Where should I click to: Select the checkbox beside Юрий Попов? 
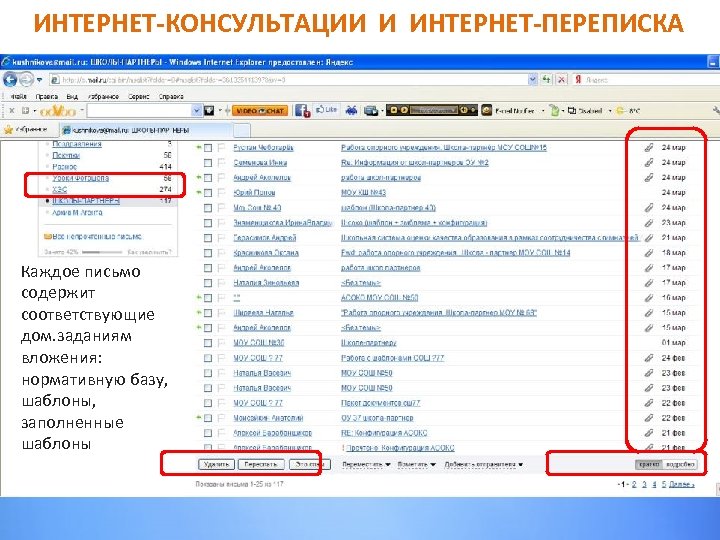208,193
